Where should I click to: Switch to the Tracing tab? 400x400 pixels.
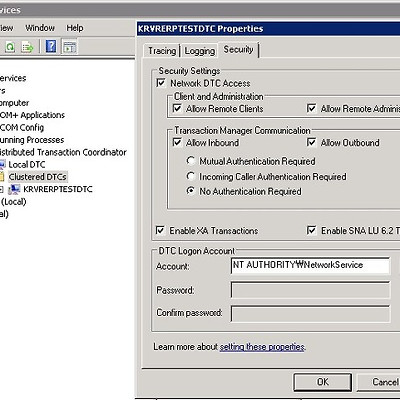tap(162, 51)
